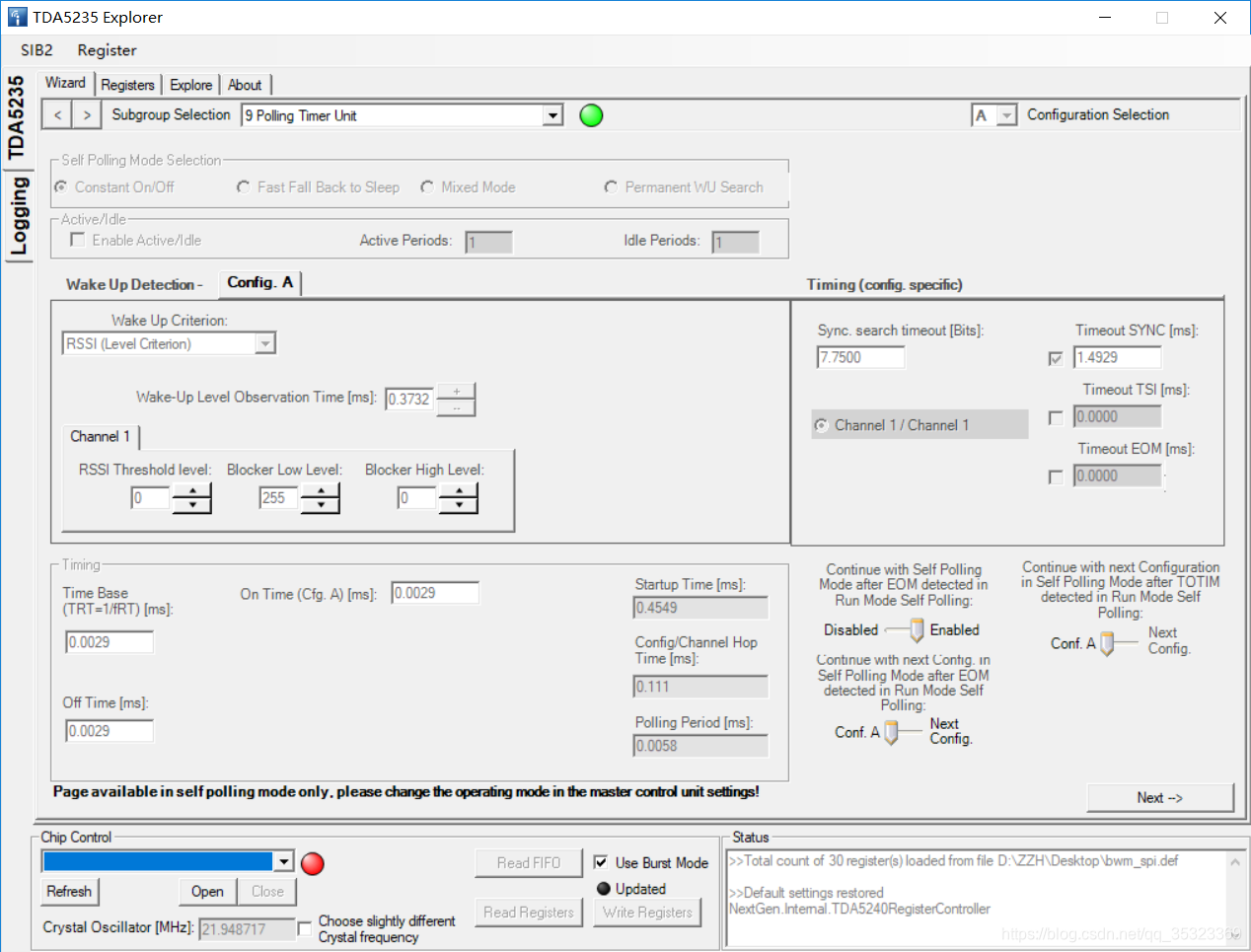Increase Blocker Low Level value
The width and height of the screenshot is (1251, 952).
pyautogui.click(x=321, y=491)
